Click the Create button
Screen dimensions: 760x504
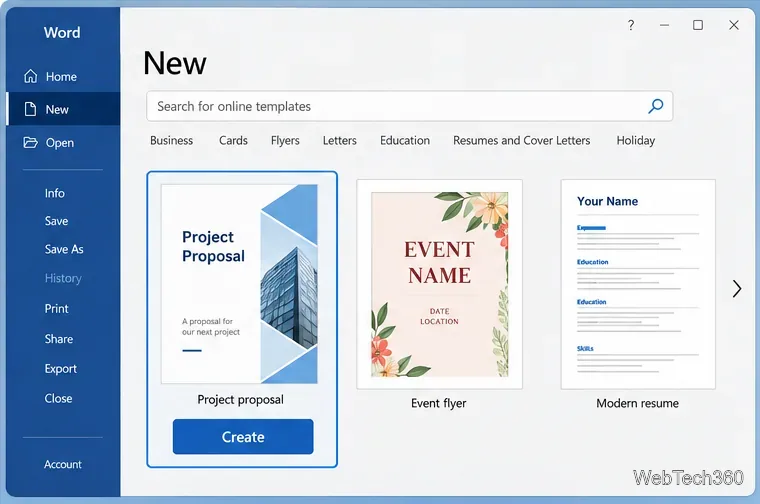tap(243, 437)
